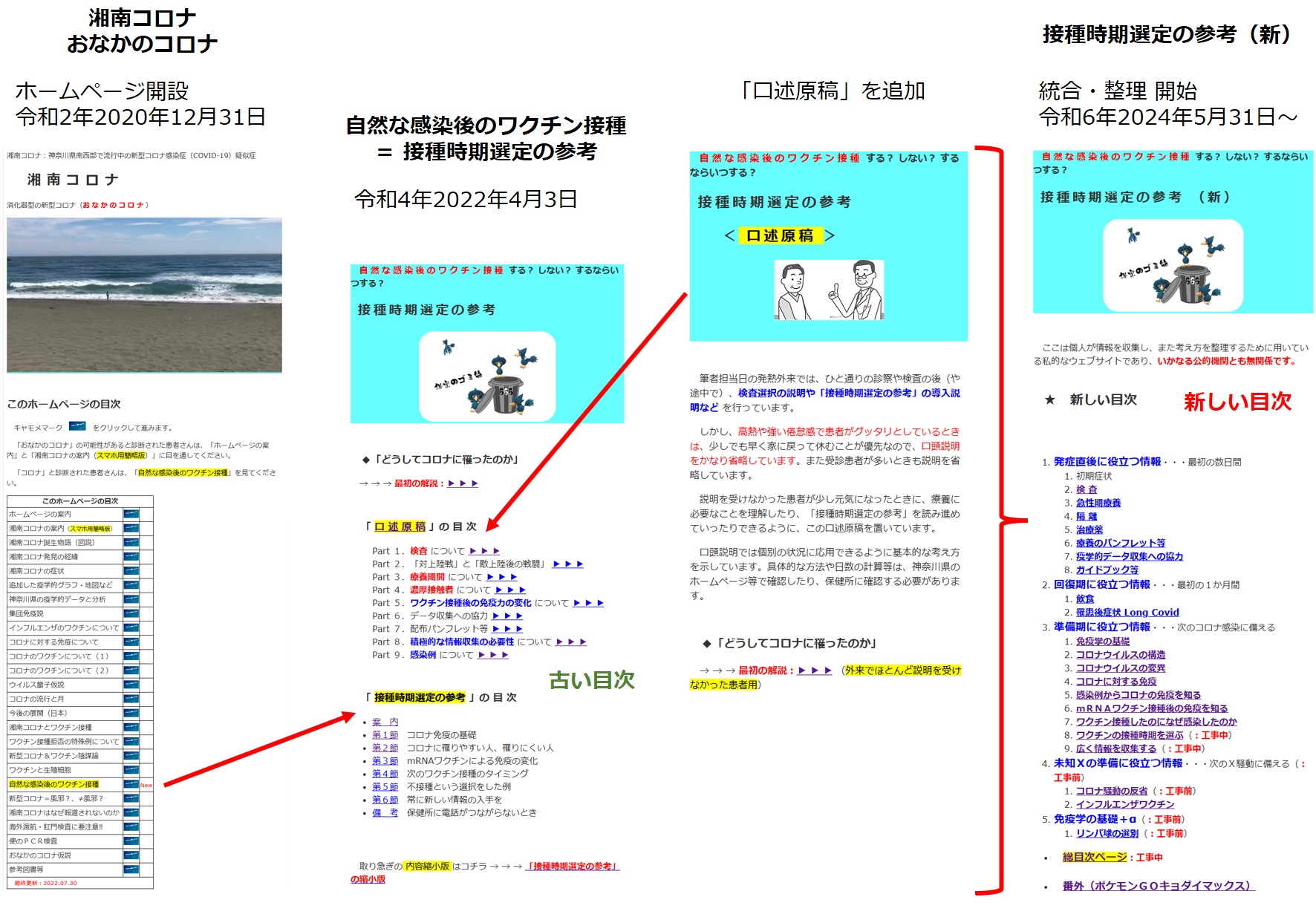Open Part 9 感染例 arrows link

[492, 655]
